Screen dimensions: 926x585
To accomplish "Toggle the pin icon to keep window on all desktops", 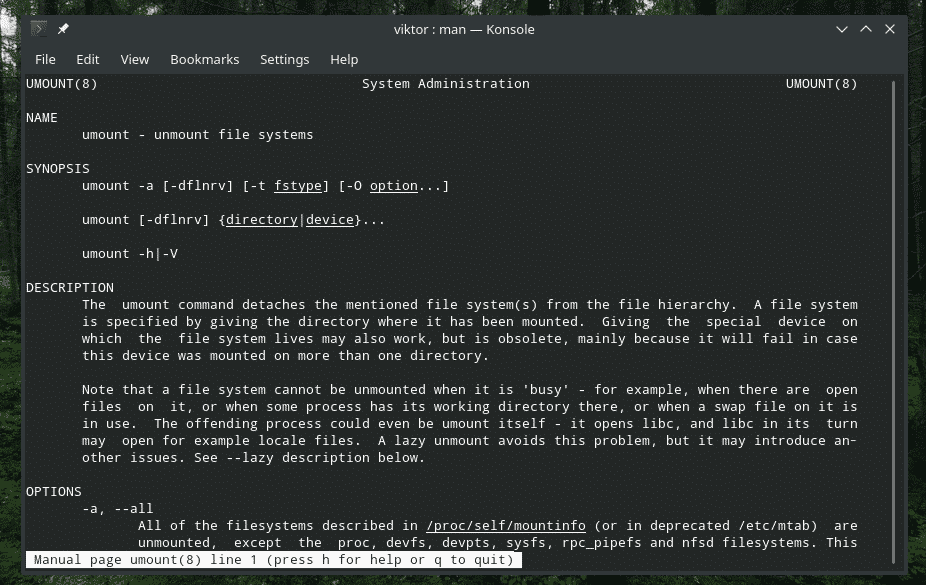I will 63,29.
